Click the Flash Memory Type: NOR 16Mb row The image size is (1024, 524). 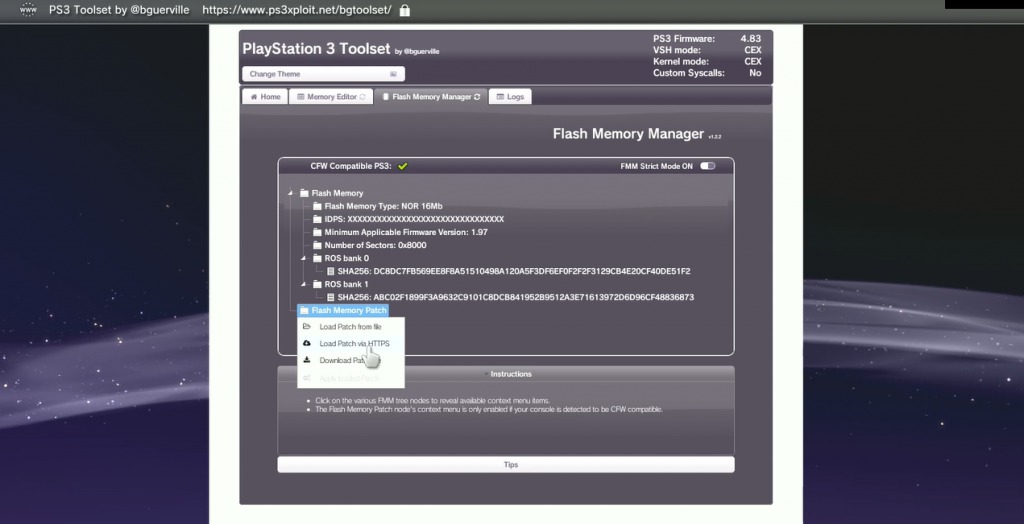tap(383, 206)
